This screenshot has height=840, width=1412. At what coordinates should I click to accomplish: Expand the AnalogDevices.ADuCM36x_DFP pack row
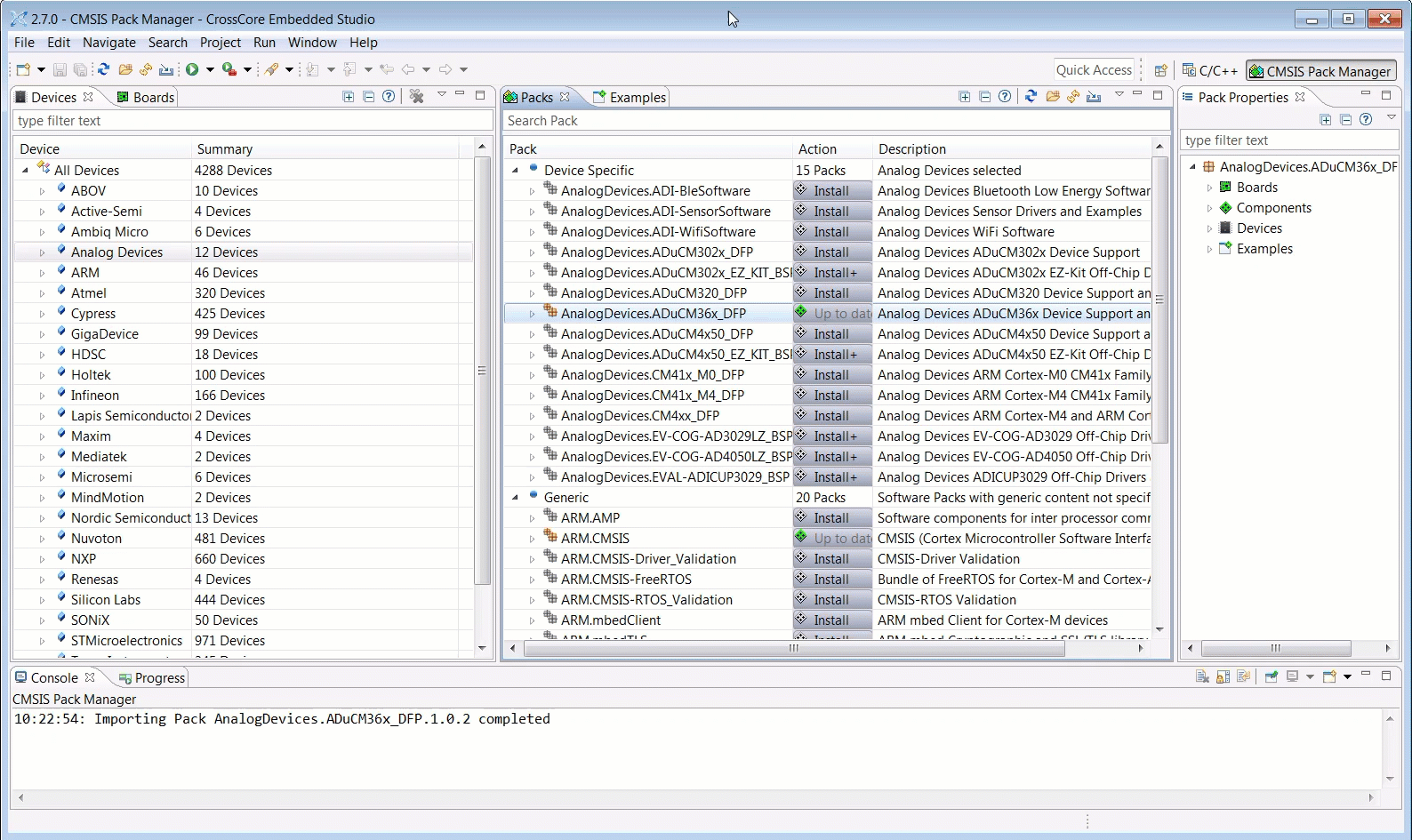coord(532,314)
